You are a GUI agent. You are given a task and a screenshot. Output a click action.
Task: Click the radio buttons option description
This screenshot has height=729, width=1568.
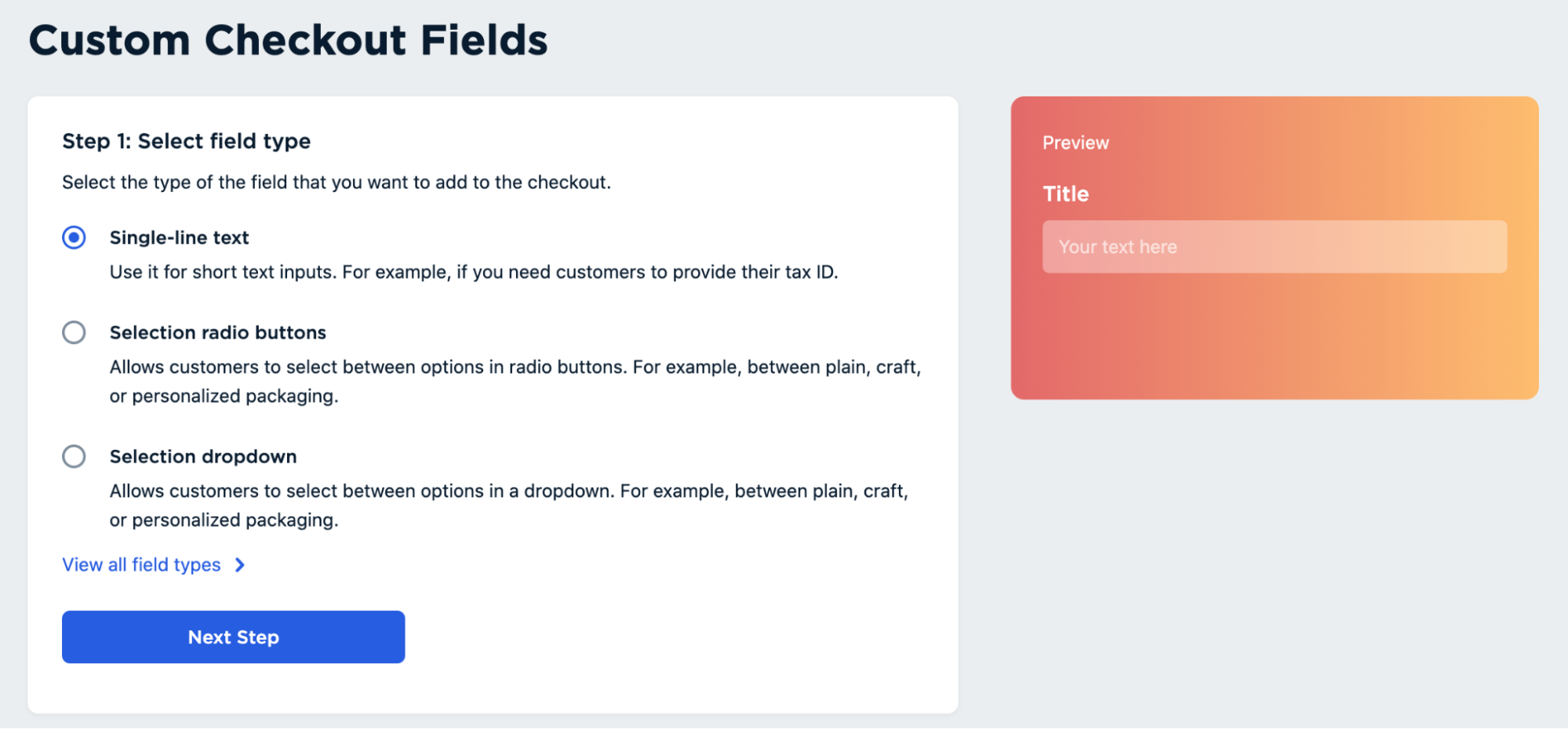pos(515,381)
